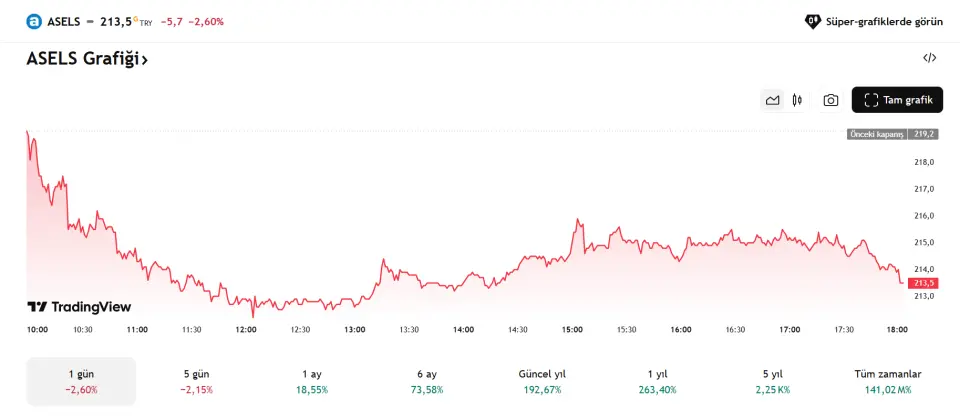
Task: Open the embed code icon
Action: tap(929, 58)
